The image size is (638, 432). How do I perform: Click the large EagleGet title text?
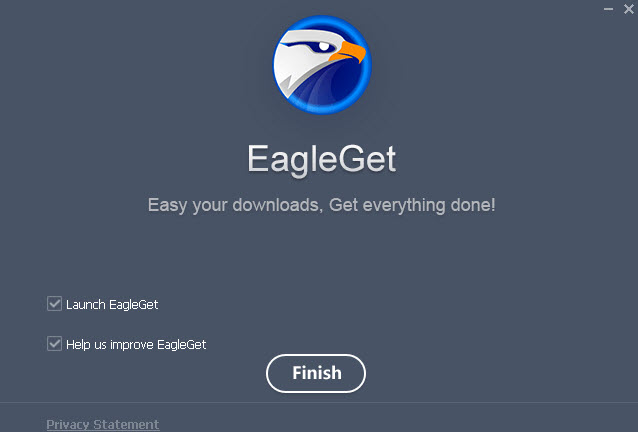click(321, 159)
